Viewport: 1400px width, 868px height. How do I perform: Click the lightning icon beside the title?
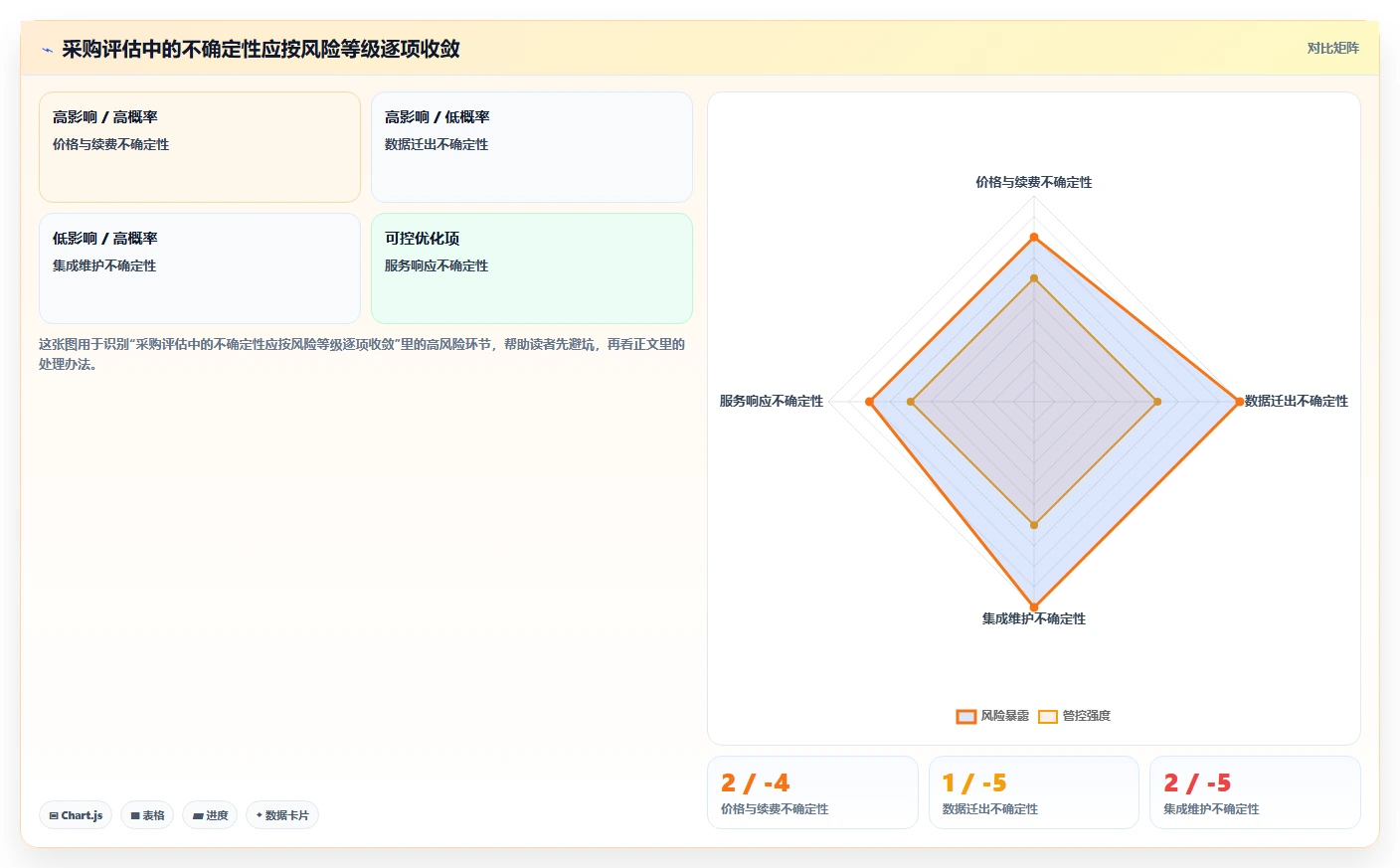point(47,50)
